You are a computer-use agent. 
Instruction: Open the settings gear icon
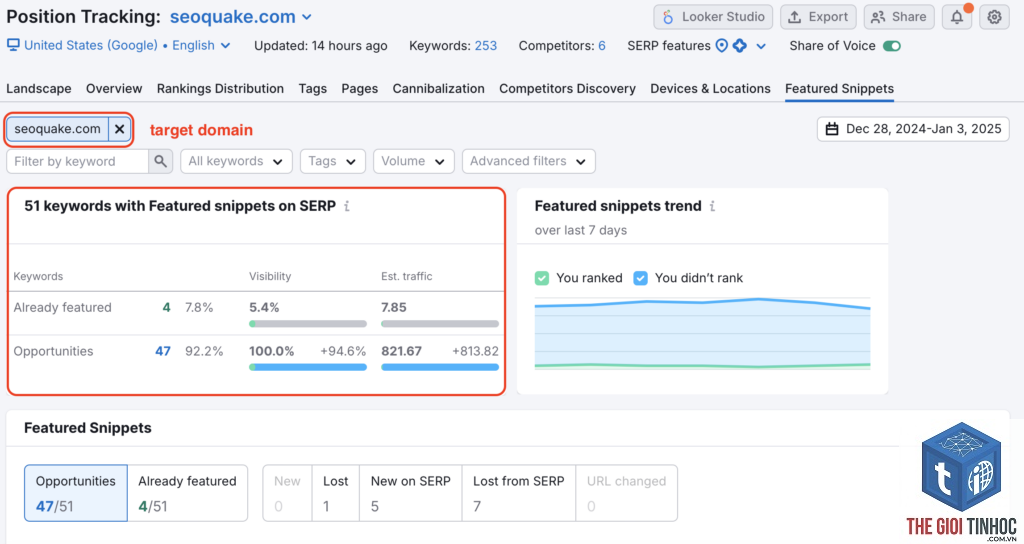(x=994, y=17)
